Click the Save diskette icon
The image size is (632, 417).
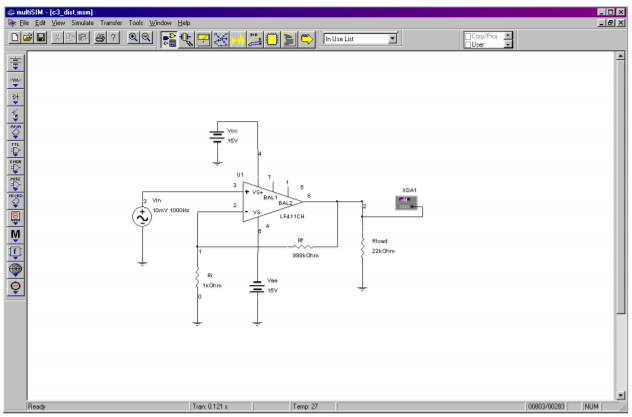pos(41,38)
